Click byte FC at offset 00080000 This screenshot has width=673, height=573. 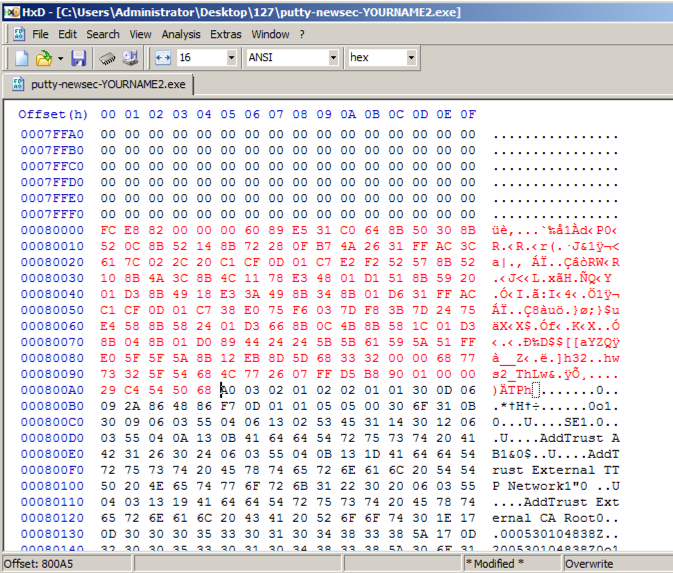(108, 230)
